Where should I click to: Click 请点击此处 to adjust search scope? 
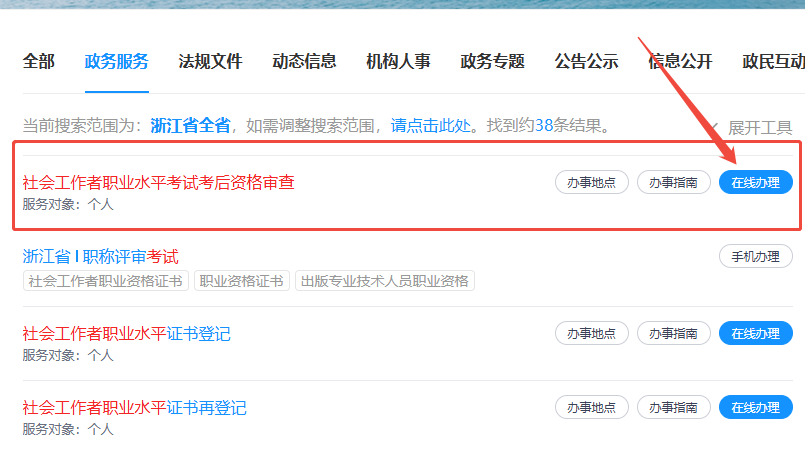(431, 125)
